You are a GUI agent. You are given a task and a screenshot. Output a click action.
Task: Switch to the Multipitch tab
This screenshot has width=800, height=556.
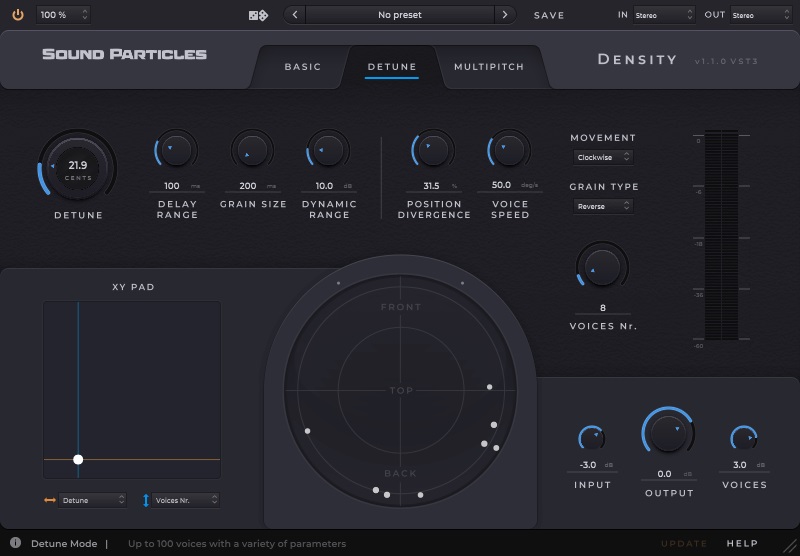pos(489,67)
